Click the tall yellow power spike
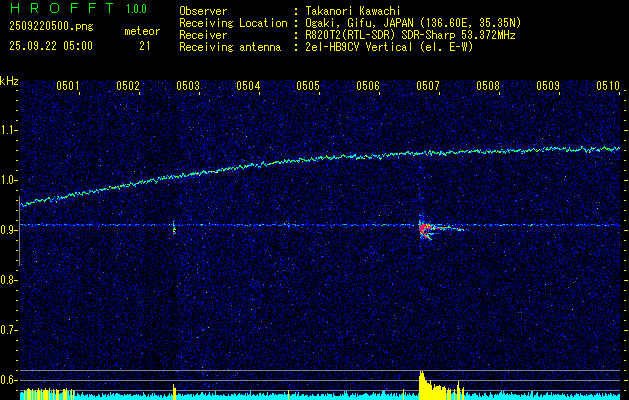Screen dimensions: 629x400 (x=421, y=383)
